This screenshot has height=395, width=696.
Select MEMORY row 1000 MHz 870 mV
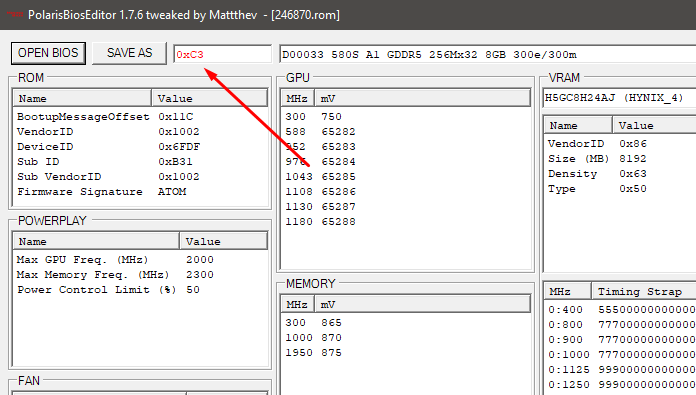pos(406,338)
